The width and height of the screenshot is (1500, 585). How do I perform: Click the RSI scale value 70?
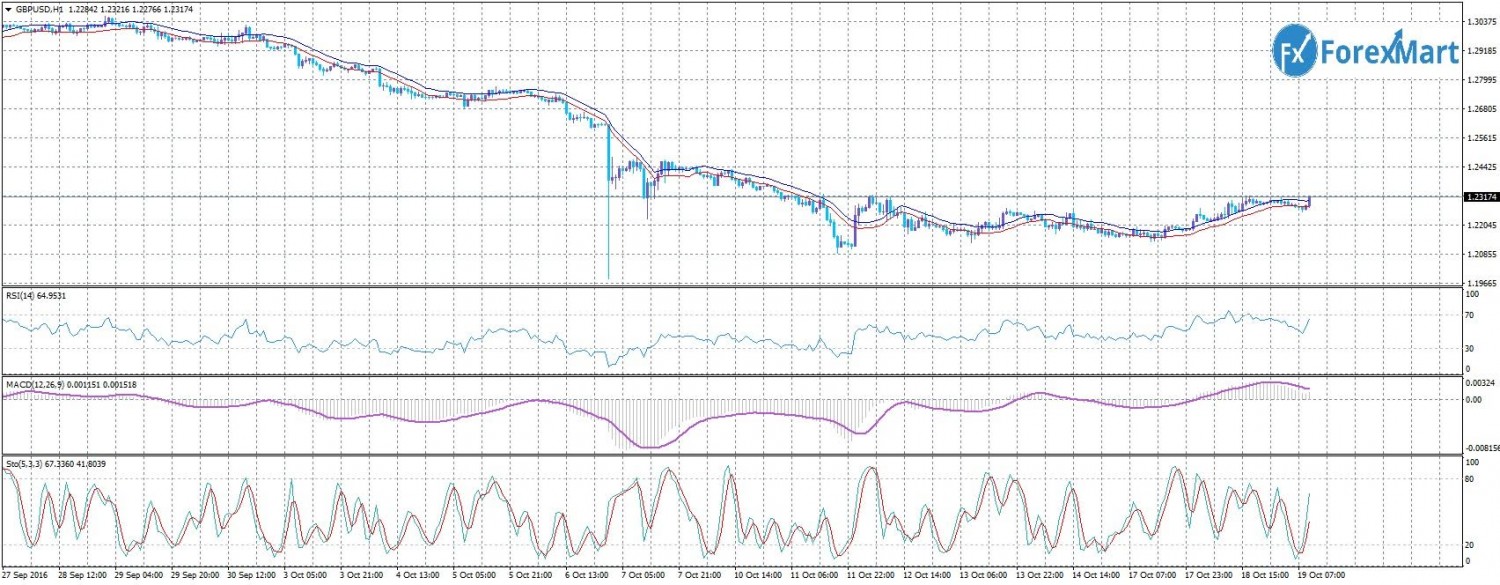[1470, 315]
